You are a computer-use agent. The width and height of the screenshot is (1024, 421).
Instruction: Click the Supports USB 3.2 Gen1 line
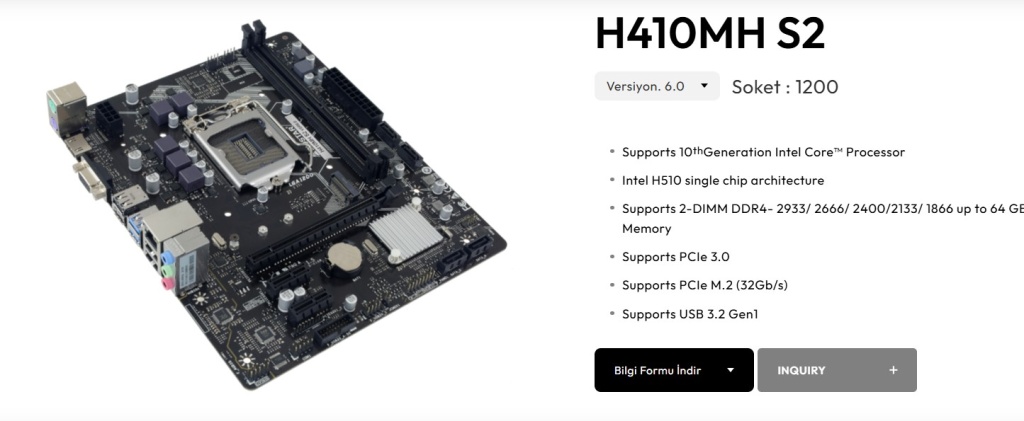690,314
